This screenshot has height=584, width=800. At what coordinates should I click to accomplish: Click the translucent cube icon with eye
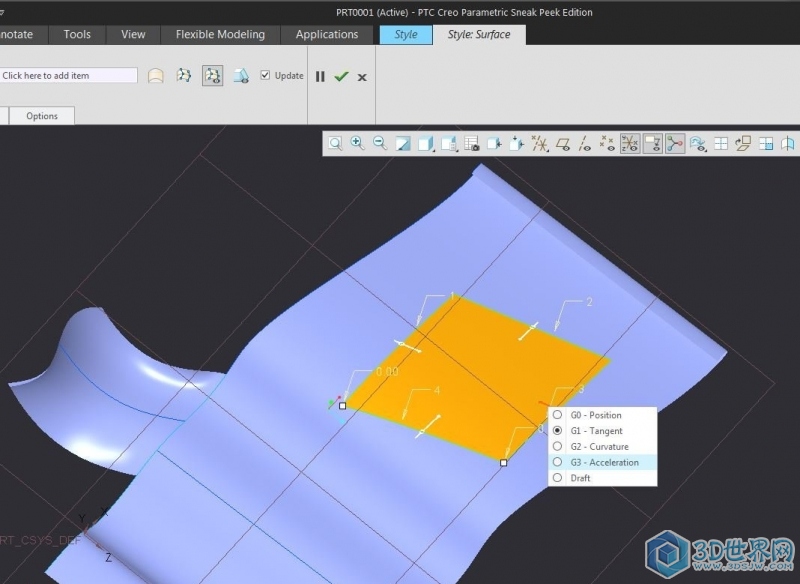[x=241, y=76]
